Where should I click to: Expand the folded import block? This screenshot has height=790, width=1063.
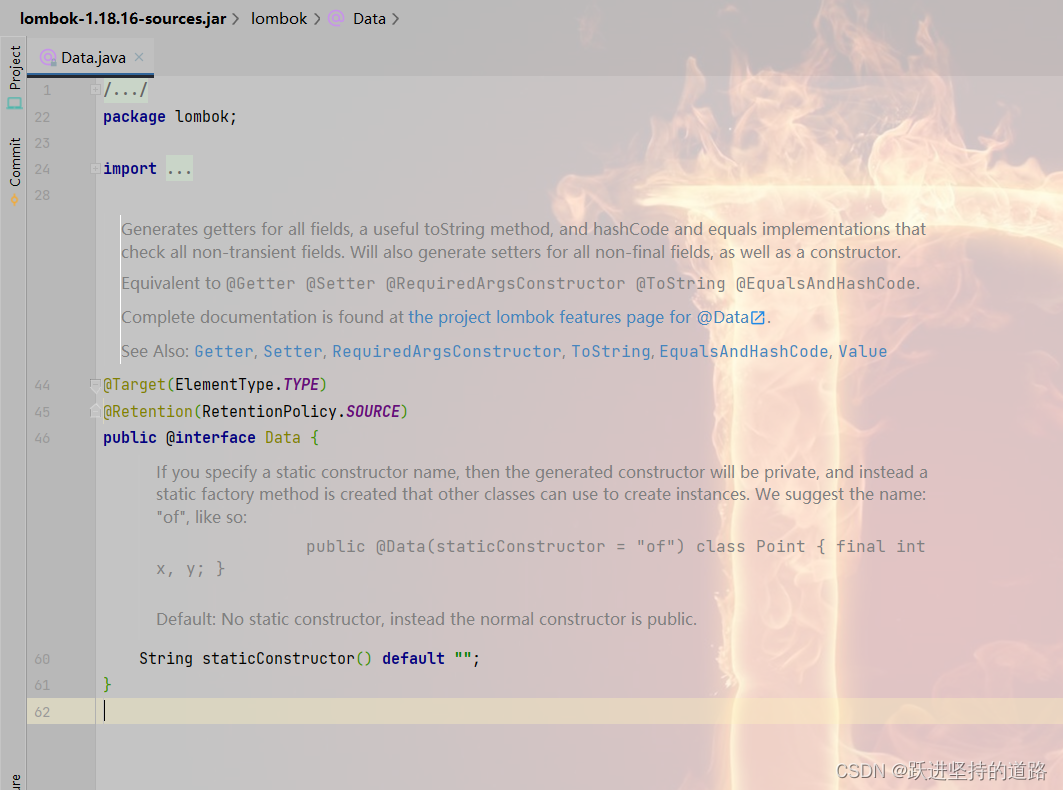pos(96,168)
